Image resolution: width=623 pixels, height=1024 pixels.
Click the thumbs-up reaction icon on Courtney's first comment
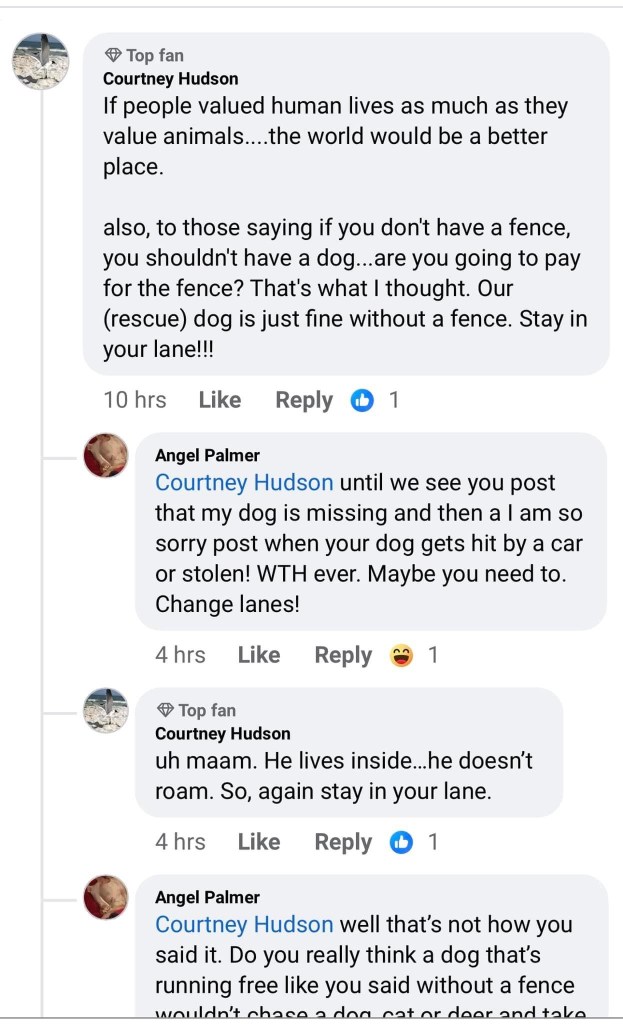(x=362, y=401)
